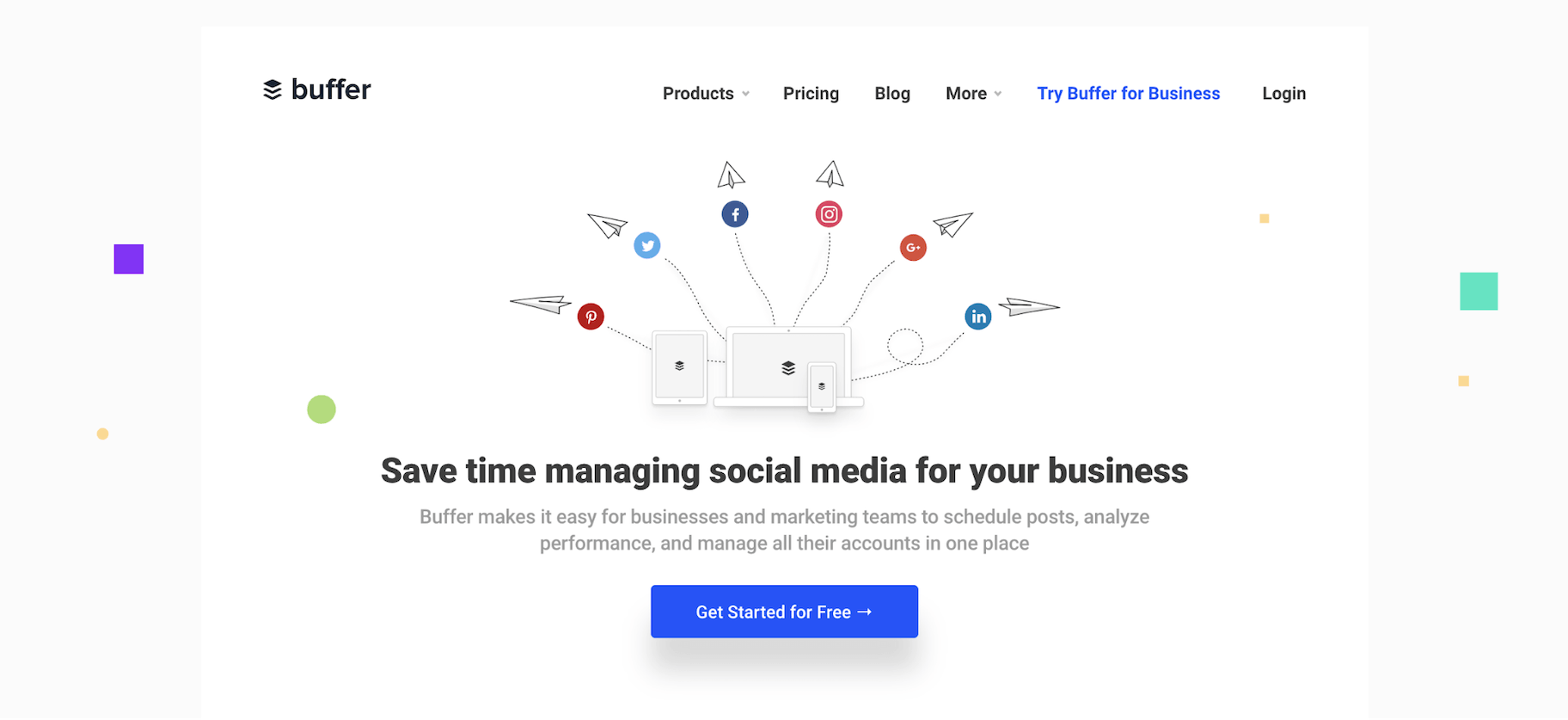1568x720 pixels.
Task: Click Try Buffer for Business link
Action: click(x=1128, y=94)
